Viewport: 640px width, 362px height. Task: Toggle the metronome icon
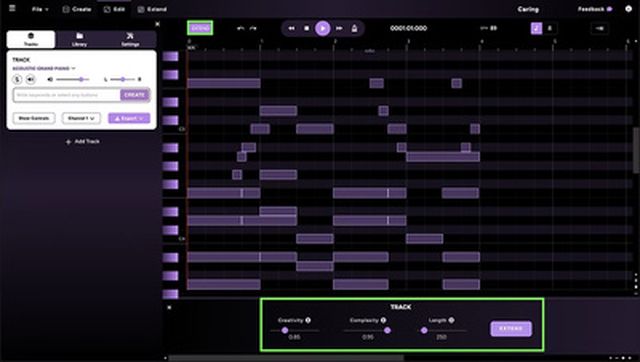pyautogui.click(x=354, y=28)
